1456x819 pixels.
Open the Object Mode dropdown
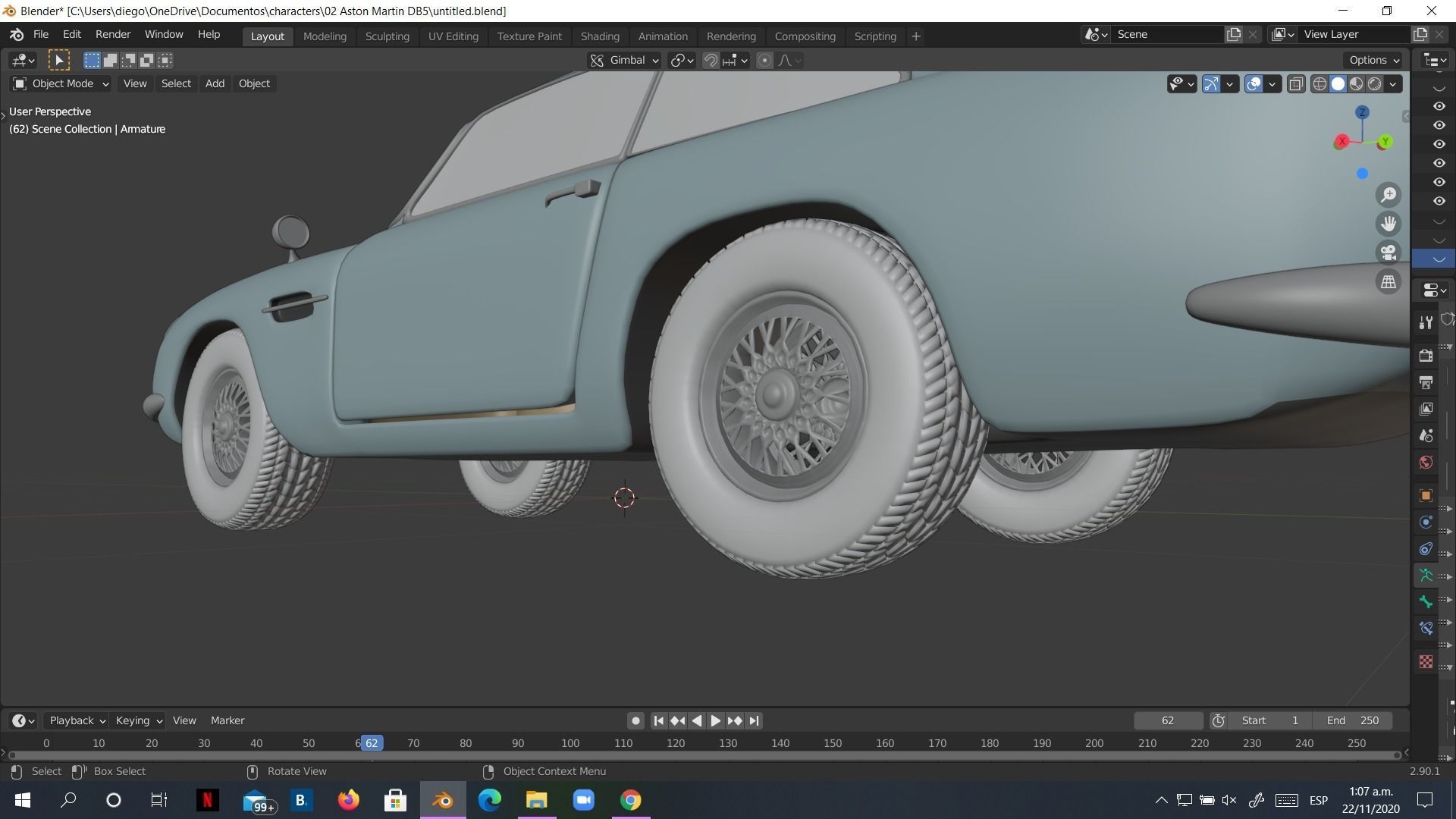[61, 83]
